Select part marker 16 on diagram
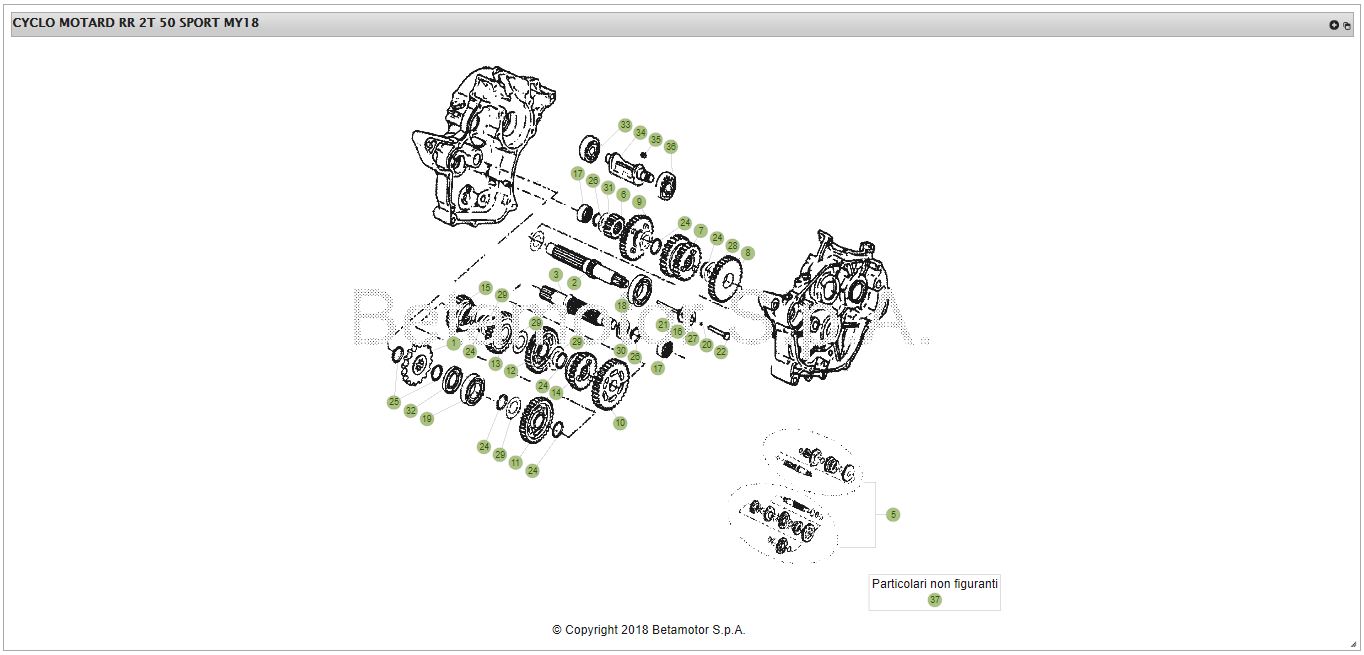The image size is (1364, 655). 677,331
